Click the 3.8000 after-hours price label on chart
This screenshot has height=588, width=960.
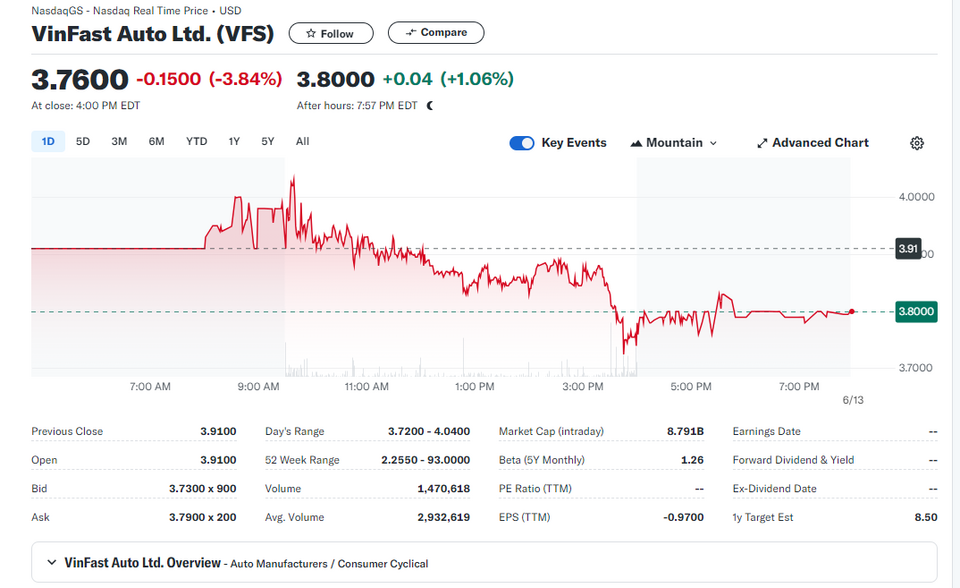click(916, 312)
